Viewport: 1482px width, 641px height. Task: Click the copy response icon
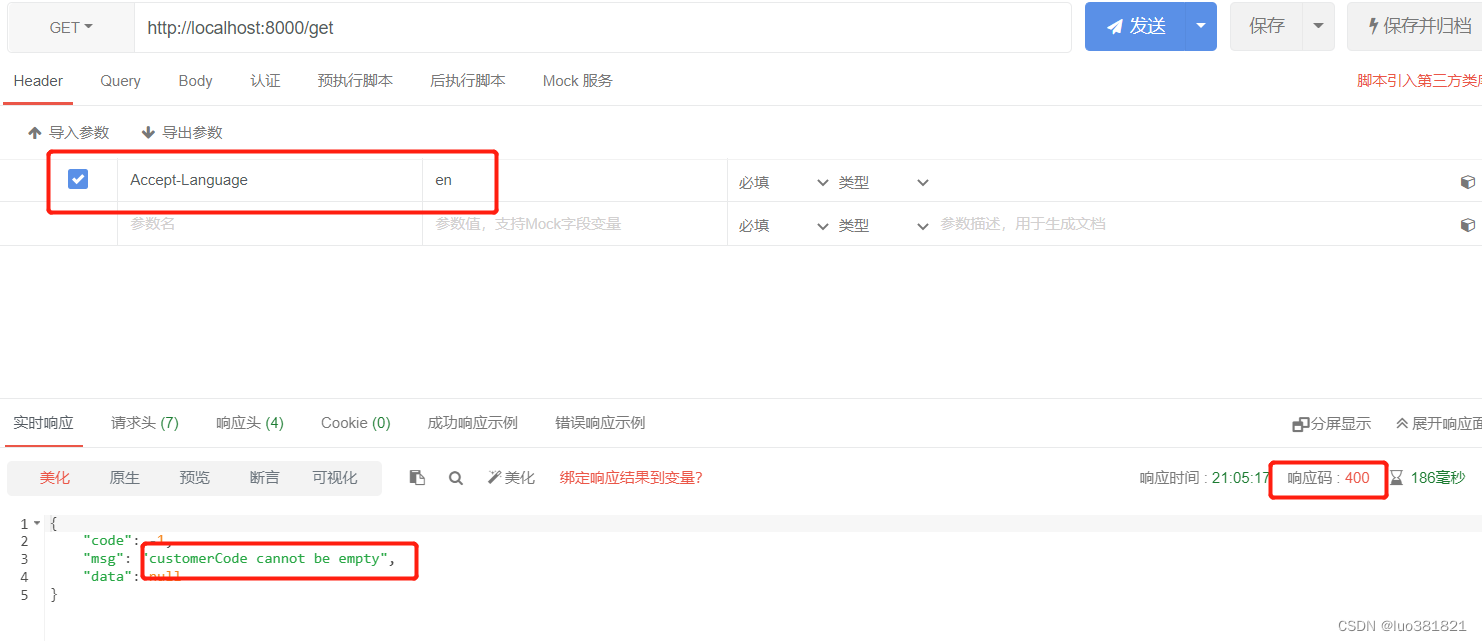(417, 478)
